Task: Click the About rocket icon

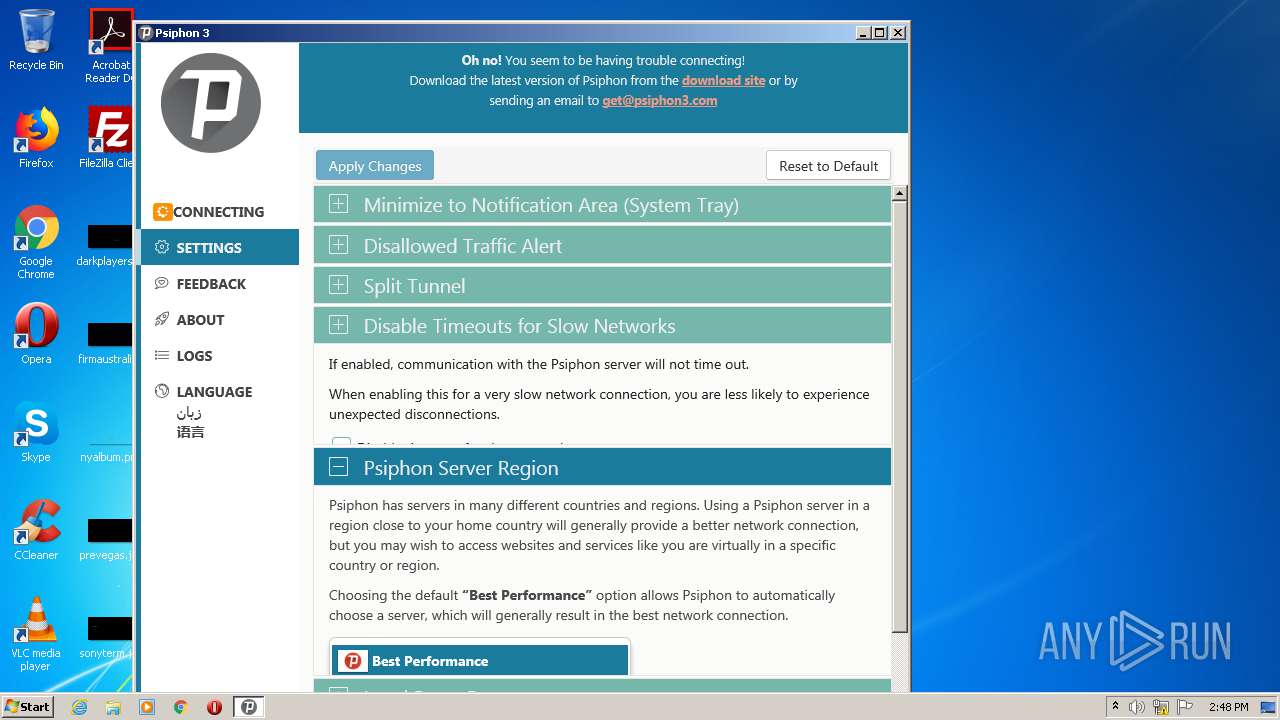Action: coord(162,319)
